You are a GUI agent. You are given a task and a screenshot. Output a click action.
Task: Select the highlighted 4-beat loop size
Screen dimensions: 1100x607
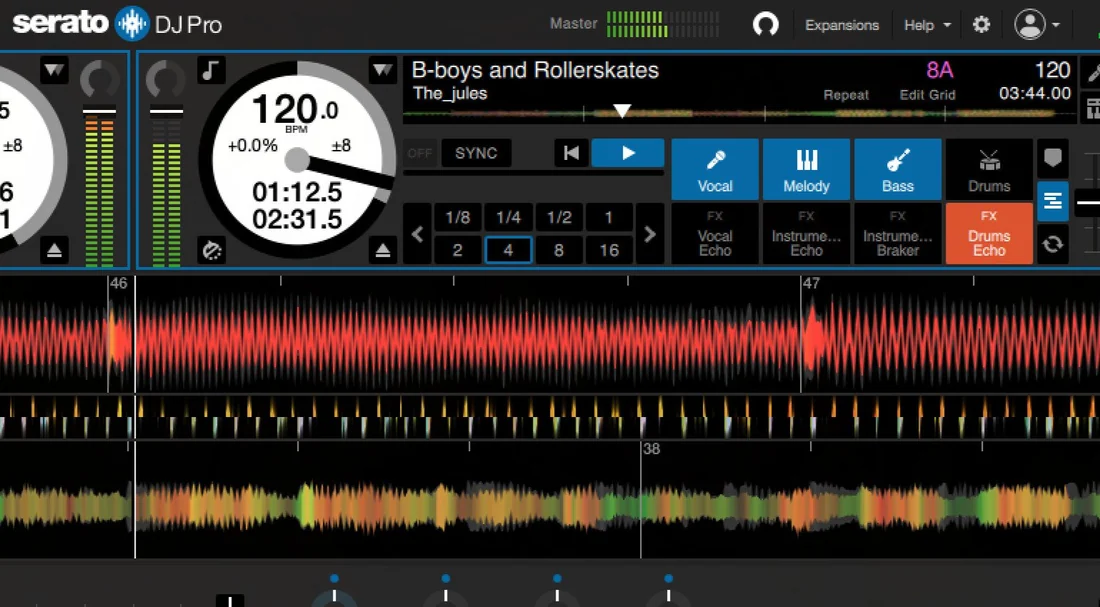click(508, 250)
